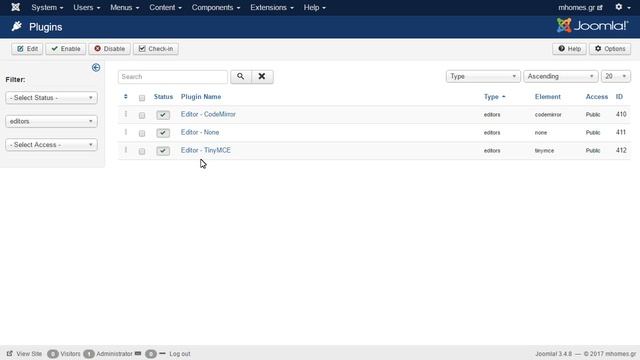This screenshot has height=360, width=640.
Task: Open the gear user settings dropdown
Action: click(x=622, y=7)
